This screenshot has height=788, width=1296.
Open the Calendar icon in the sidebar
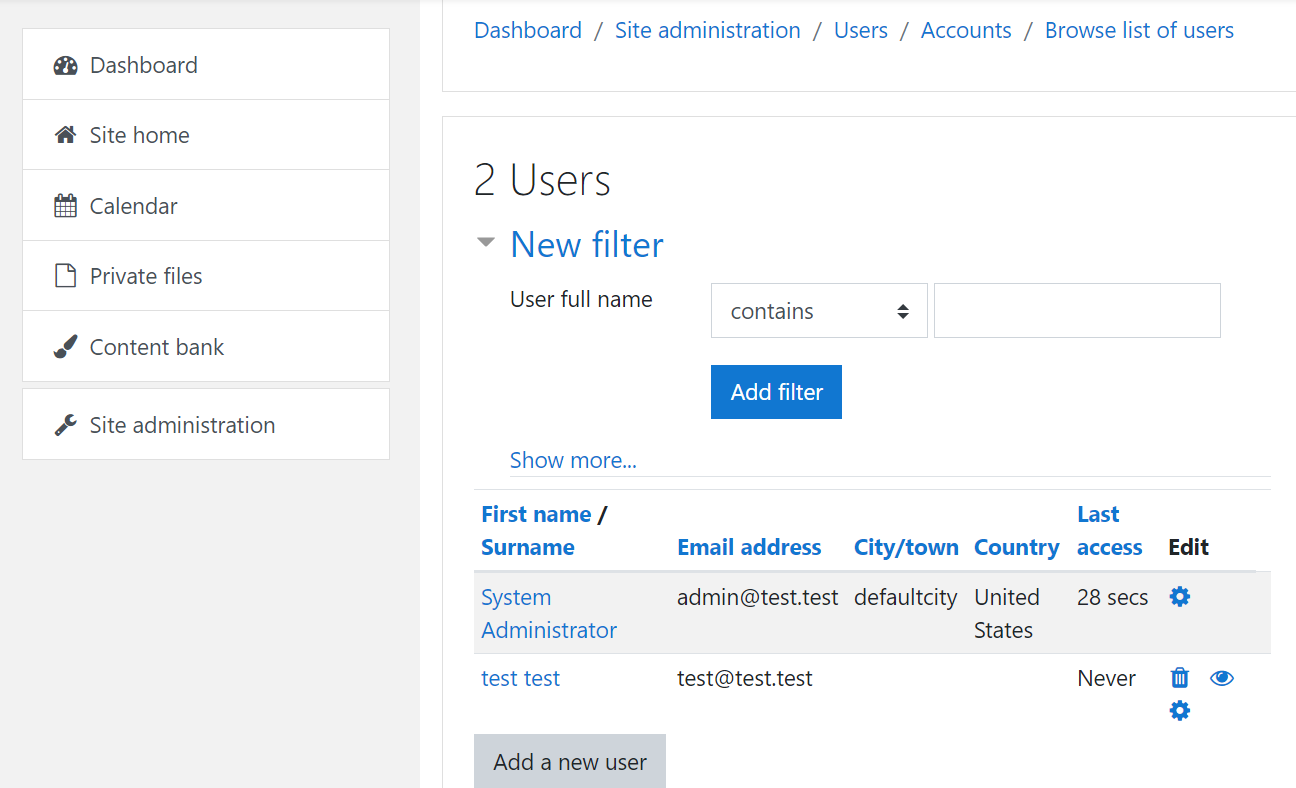pyautogui.click(x=65, y=205)
